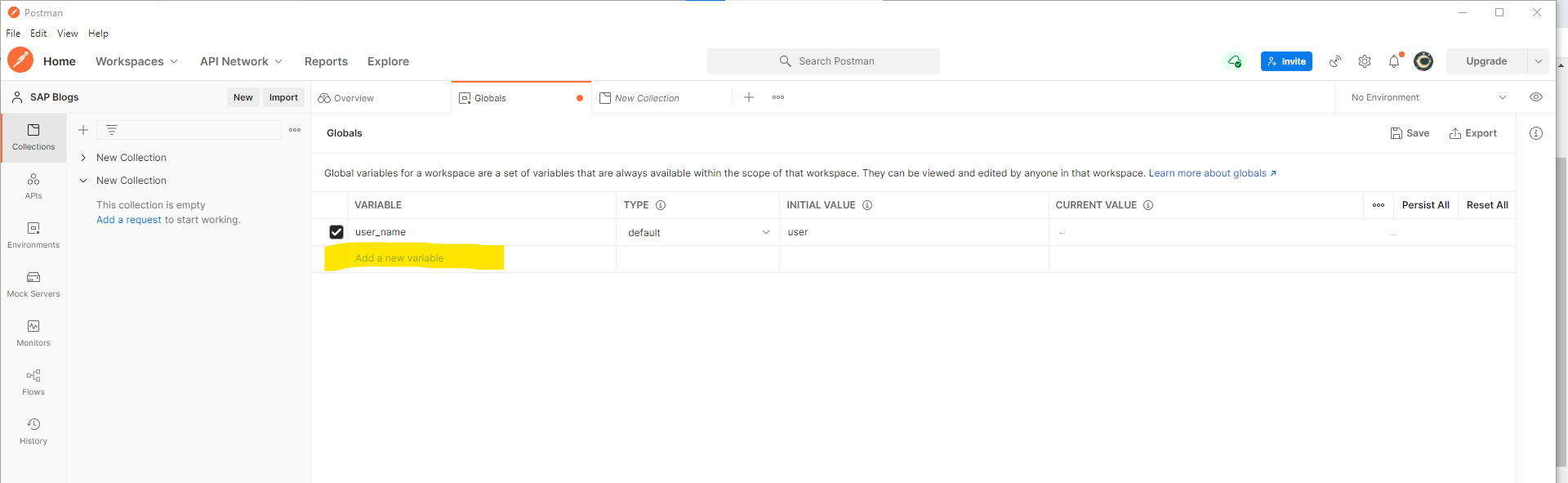
Task: Open the user avatar menu
Action: (1423, 61)
